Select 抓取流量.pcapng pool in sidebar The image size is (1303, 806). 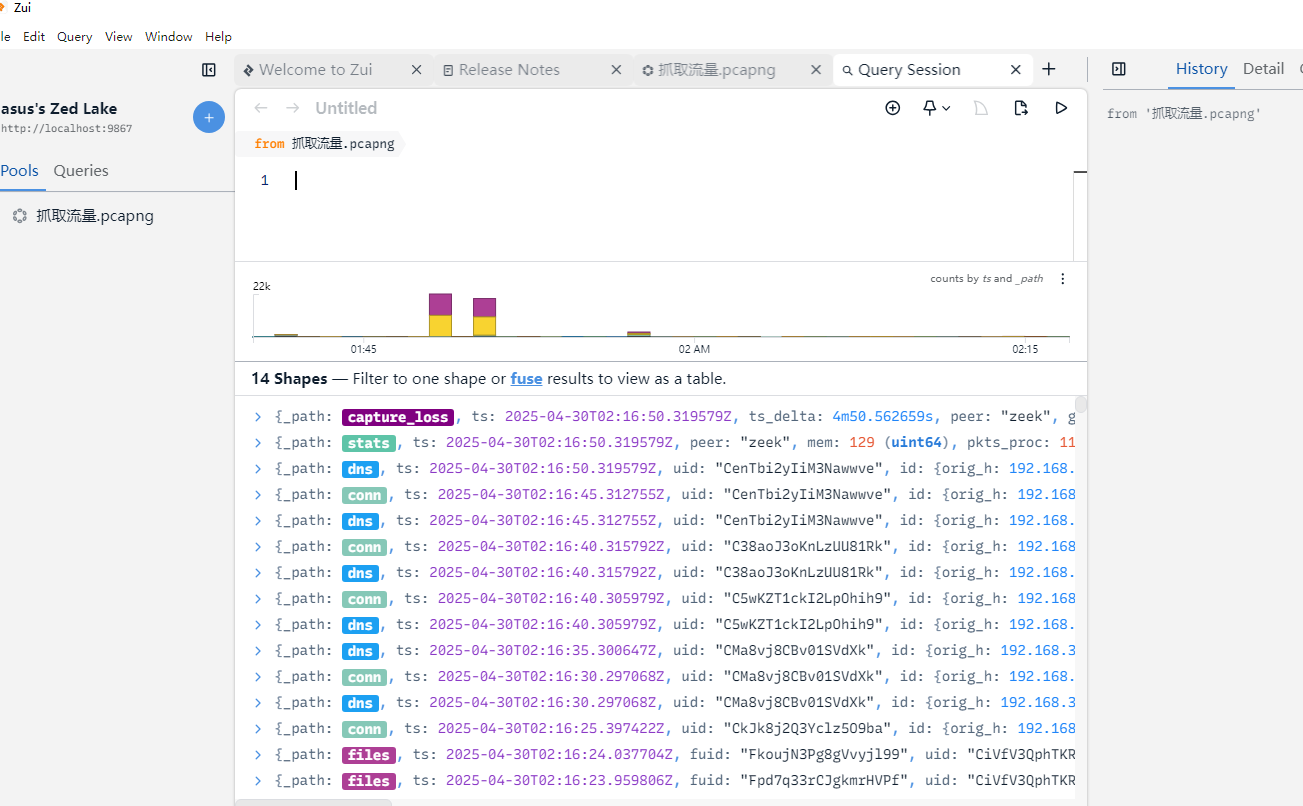point(95,215)
